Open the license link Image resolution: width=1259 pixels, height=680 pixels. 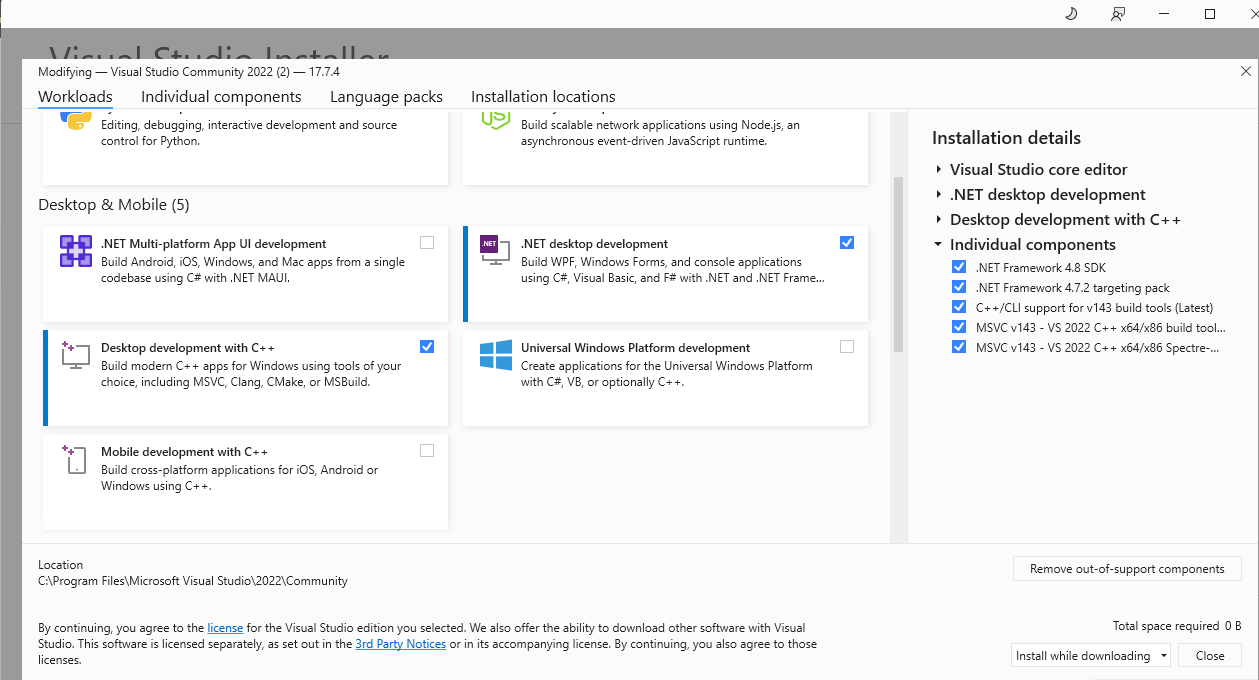point(225,628)
